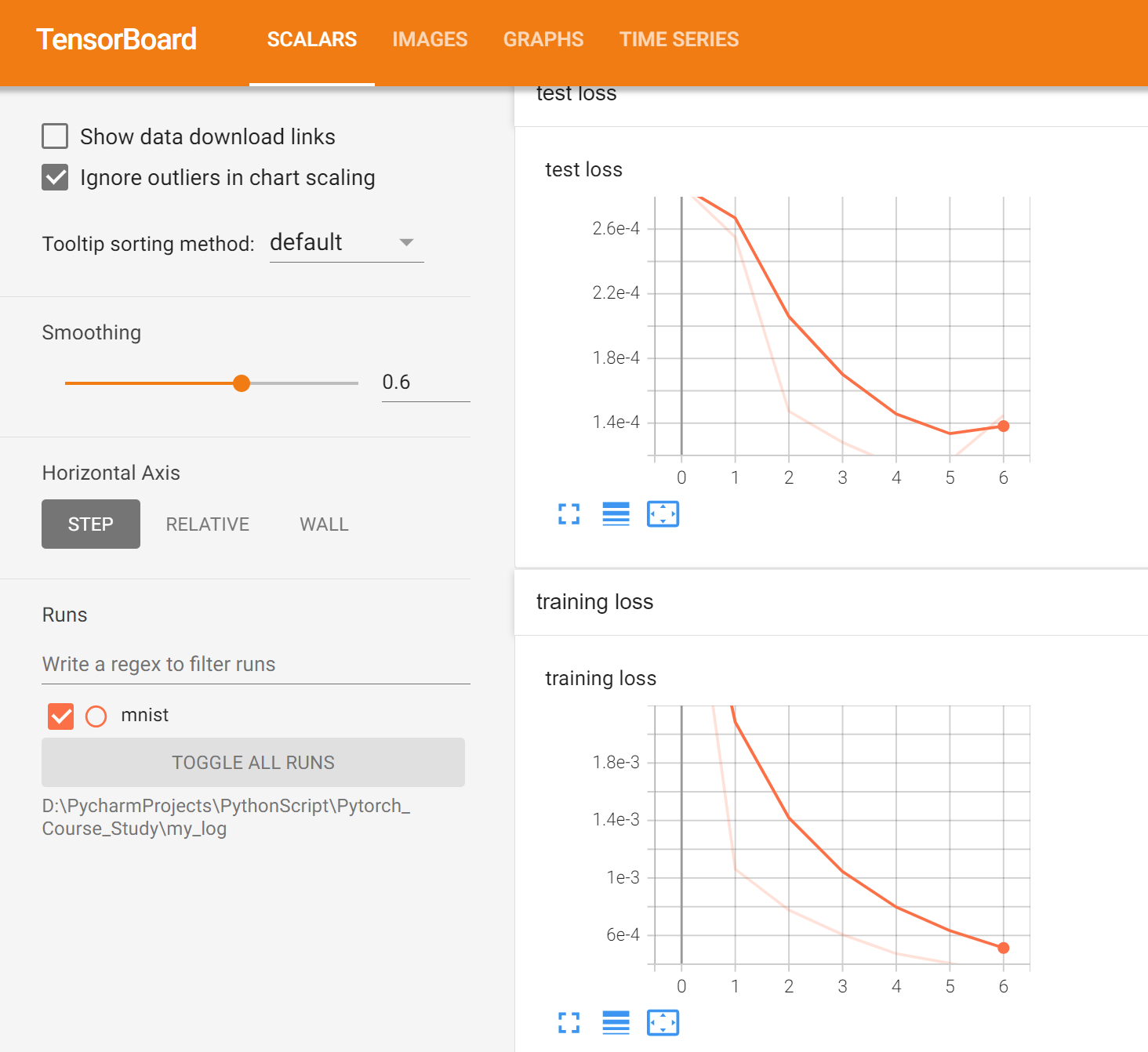
Task: Click the Horizontal Axis label
Action: pos(111,473)
